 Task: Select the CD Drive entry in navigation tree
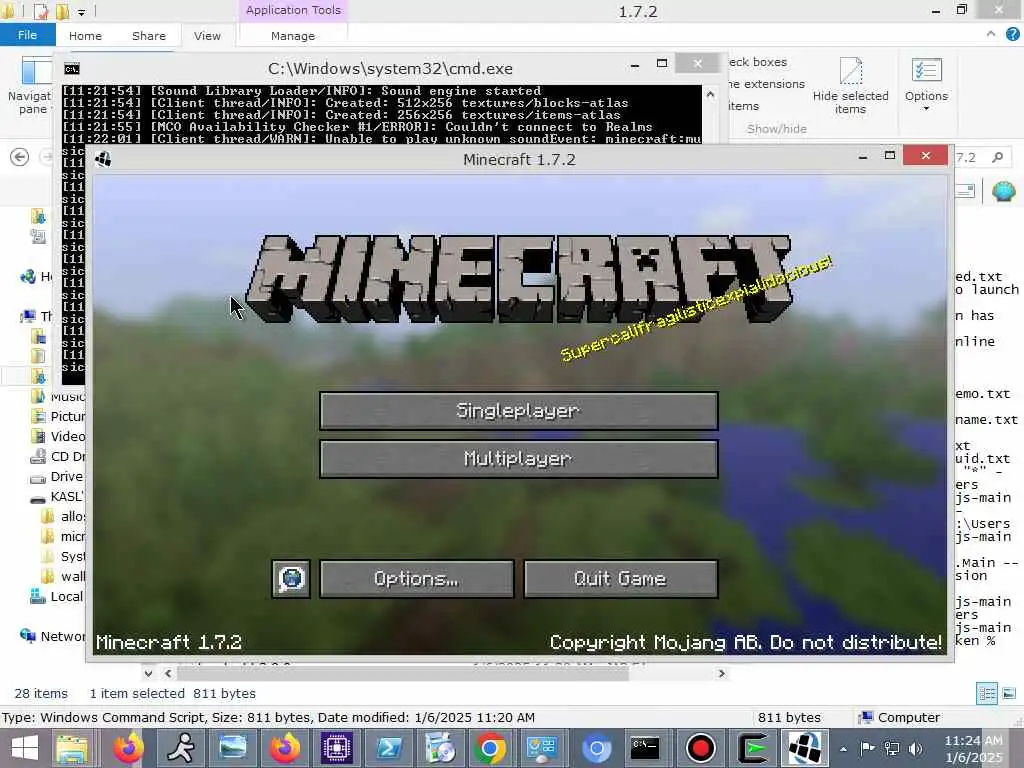59,456
